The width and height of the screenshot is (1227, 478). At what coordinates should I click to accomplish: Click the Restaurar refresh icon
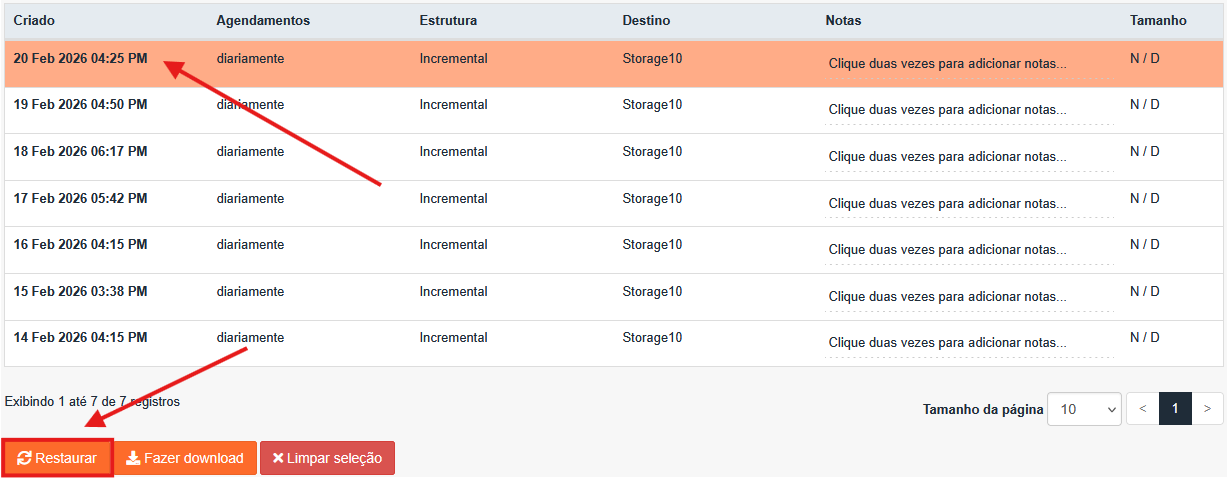24,458
